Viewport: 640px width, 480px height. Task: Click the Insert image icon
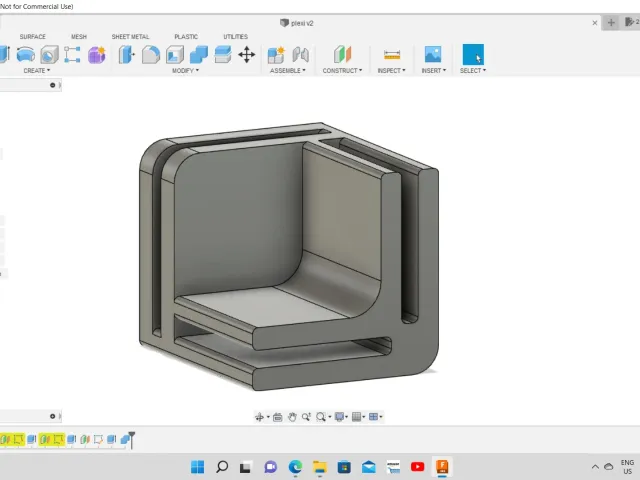click(433, 54)
